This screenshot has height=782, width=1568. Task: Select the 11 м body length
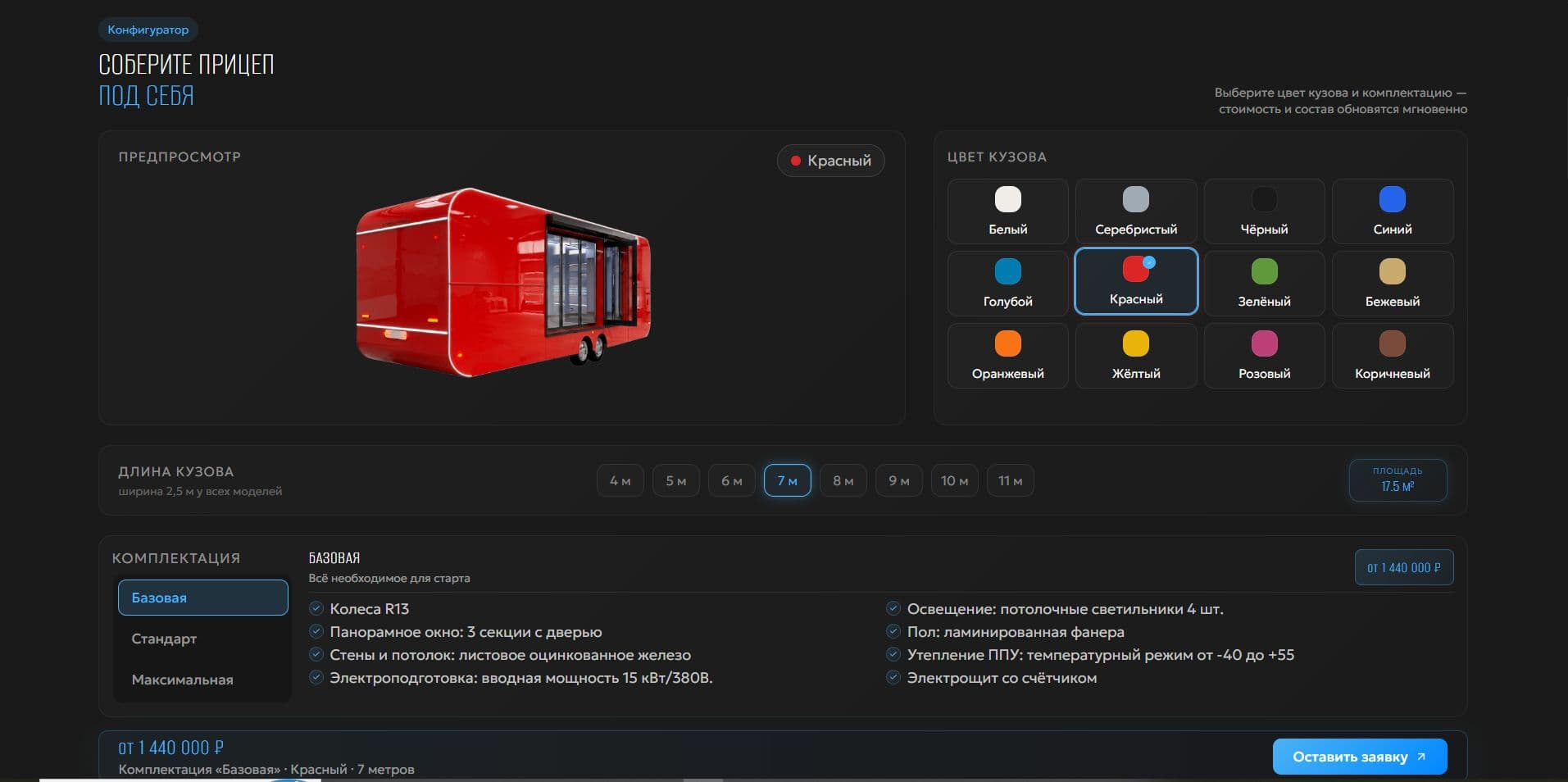pyautogui.click(x=1011, y=480)
